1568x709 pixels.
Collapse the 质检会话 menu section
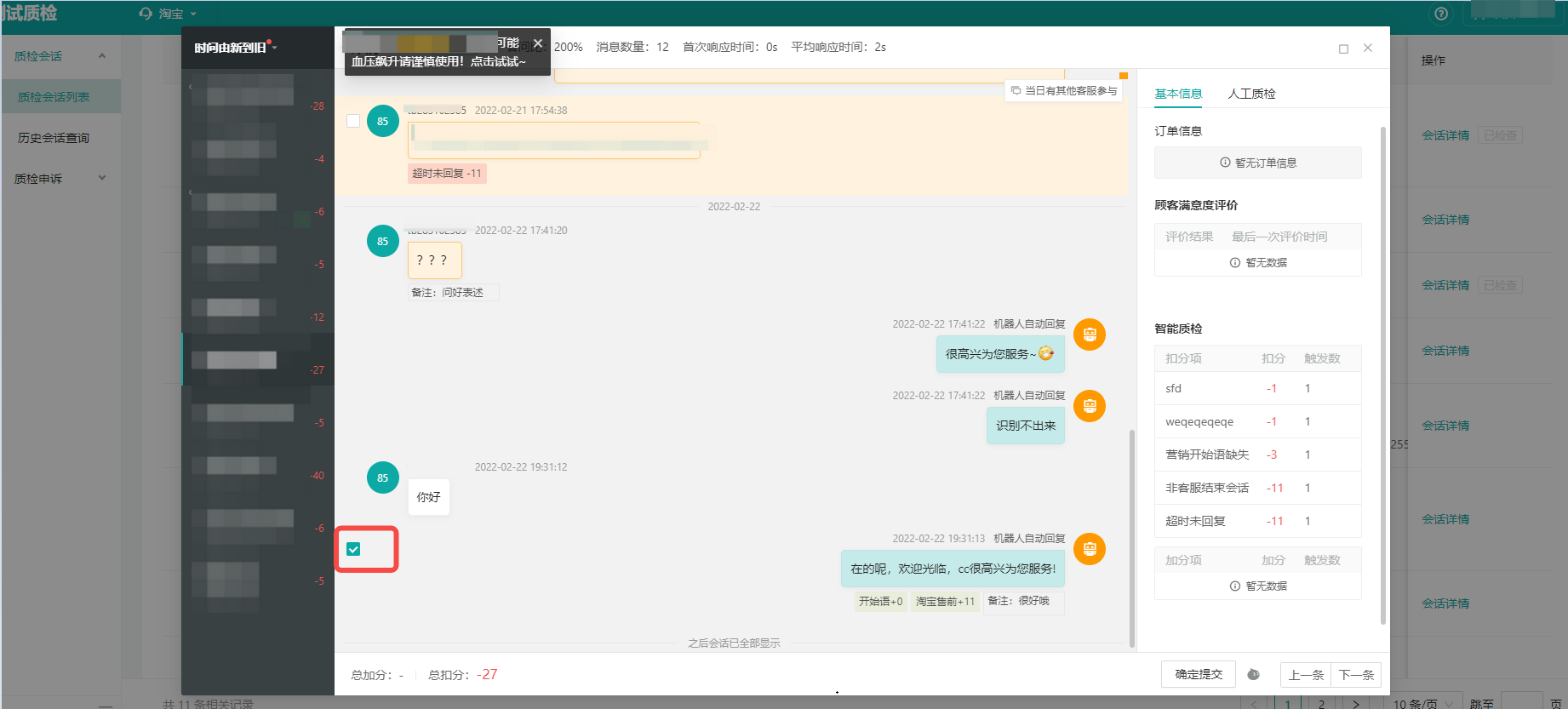pyautogui.click(x=102, y=56)
